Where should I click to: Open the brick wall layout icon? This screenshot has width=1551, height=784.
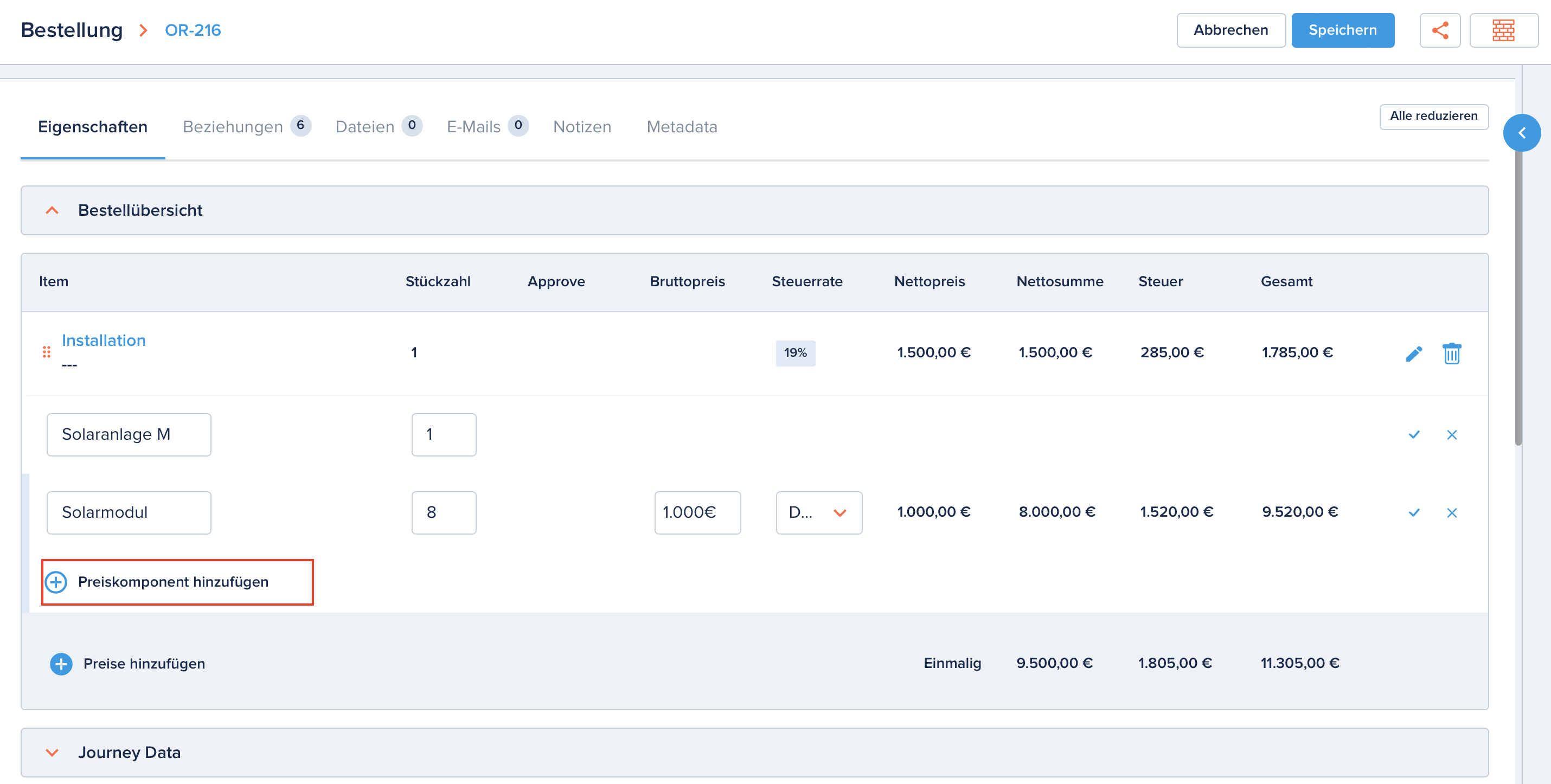pos(1503,30)
